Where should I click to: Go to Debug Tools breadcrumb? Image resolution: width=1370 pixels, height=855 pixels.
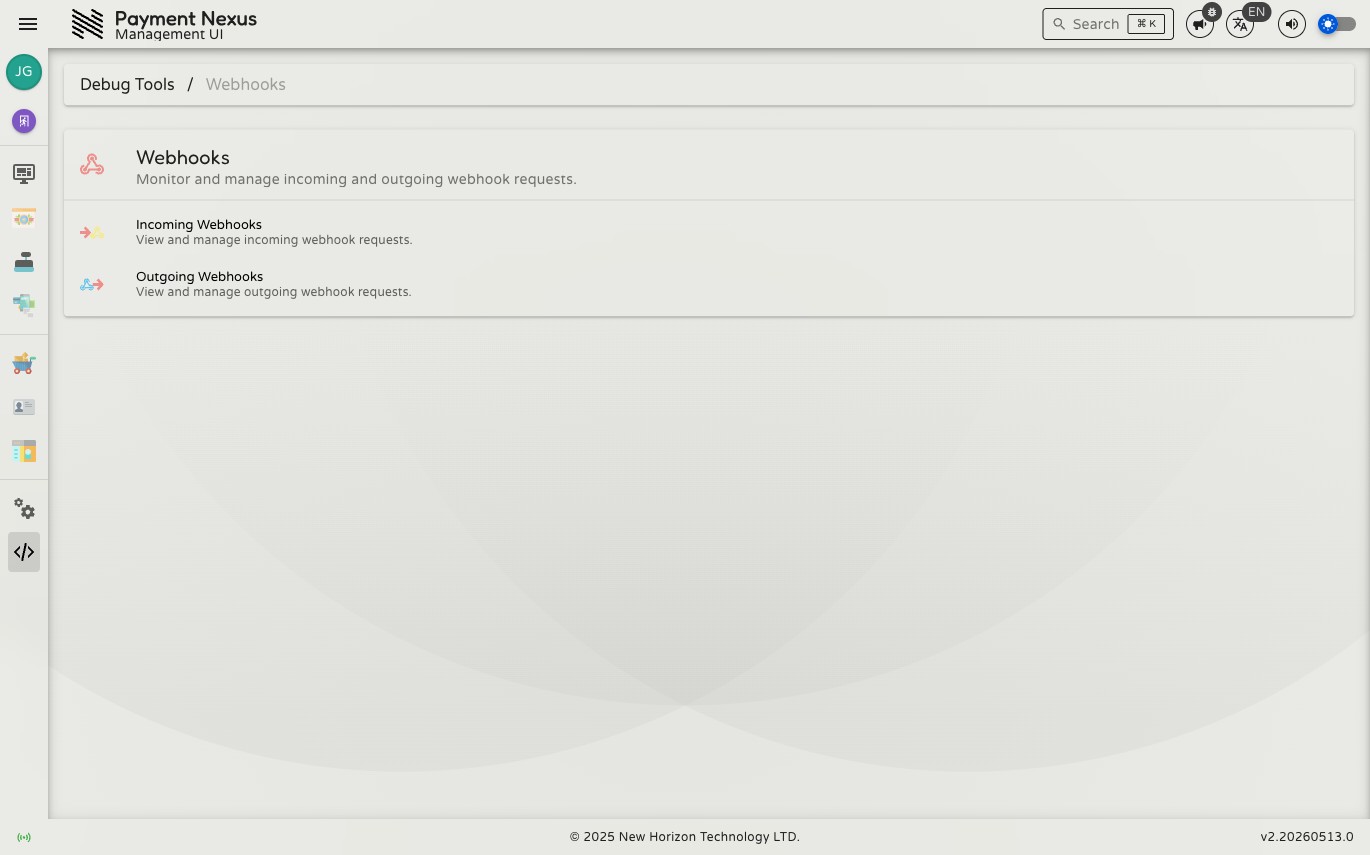(127, 85)
